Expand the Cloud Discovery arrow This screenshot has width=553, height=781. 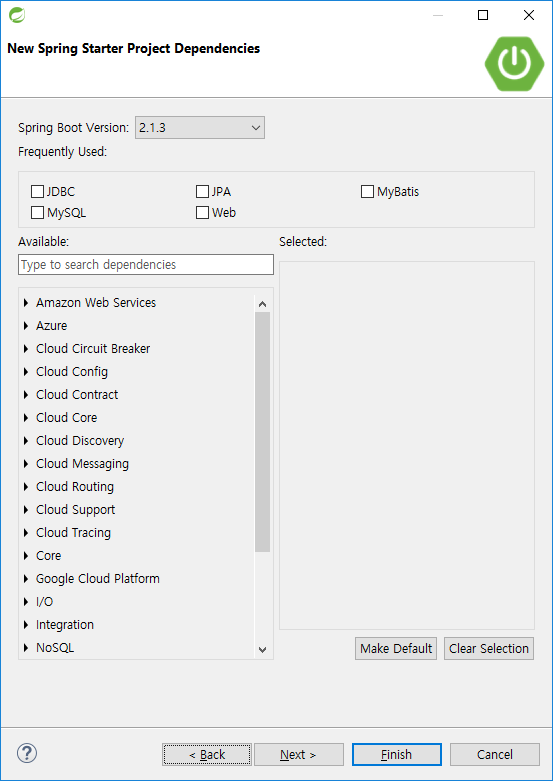(x=26, y=440)
